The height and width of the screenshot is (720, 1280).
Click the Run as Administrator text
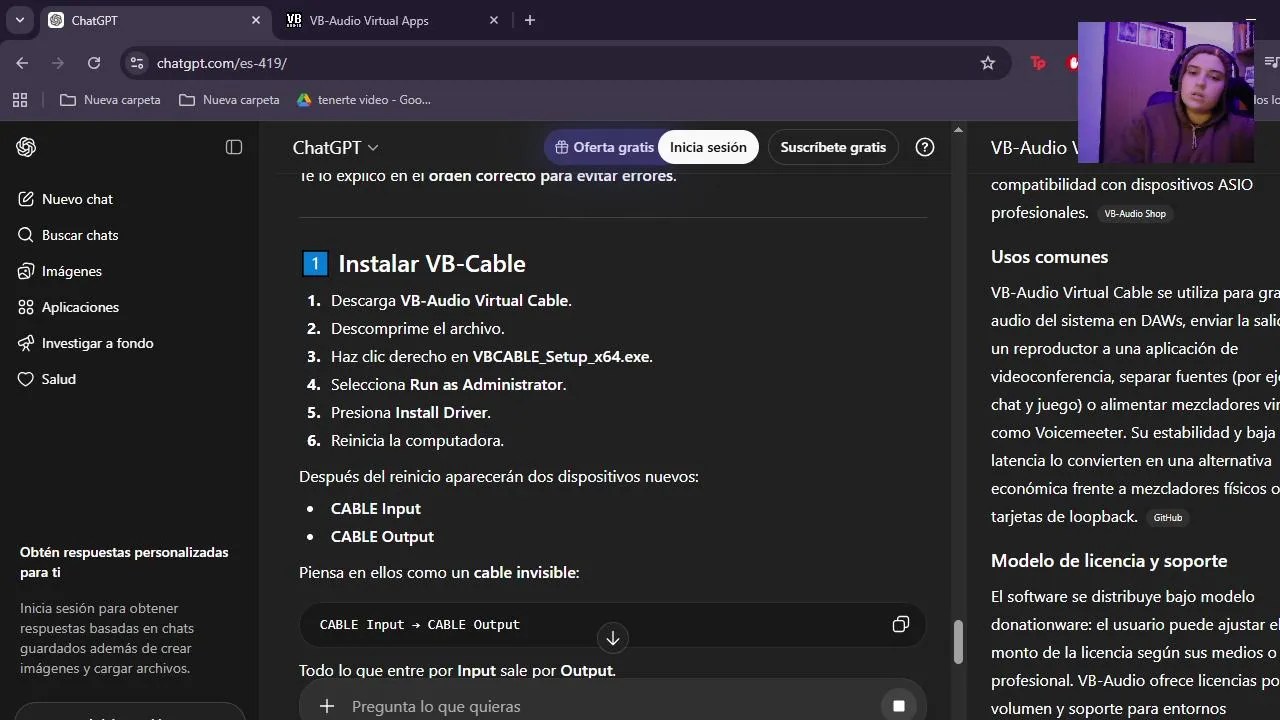486,384
